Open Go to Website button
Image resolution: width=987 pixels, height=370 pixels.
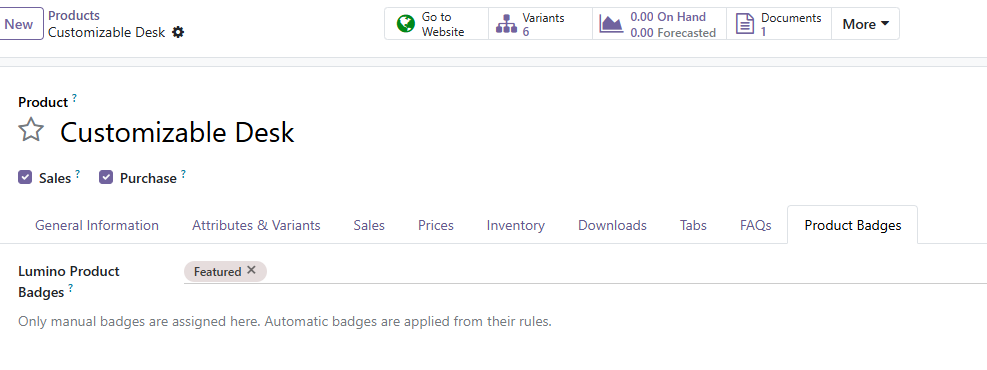tap(436, 24)
